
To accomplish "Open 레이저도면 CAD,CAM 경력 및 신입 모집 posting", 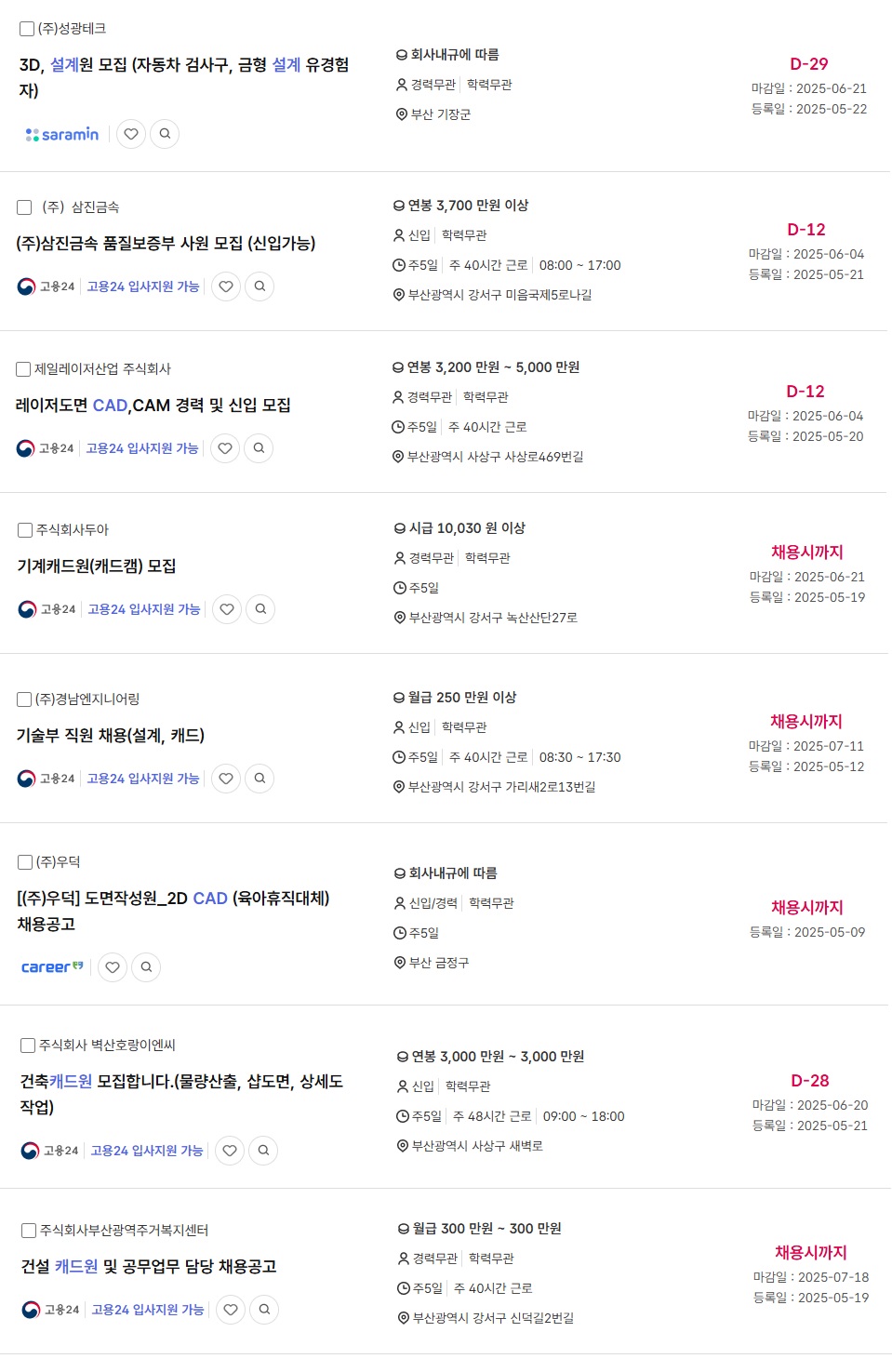I will [153, 406].
